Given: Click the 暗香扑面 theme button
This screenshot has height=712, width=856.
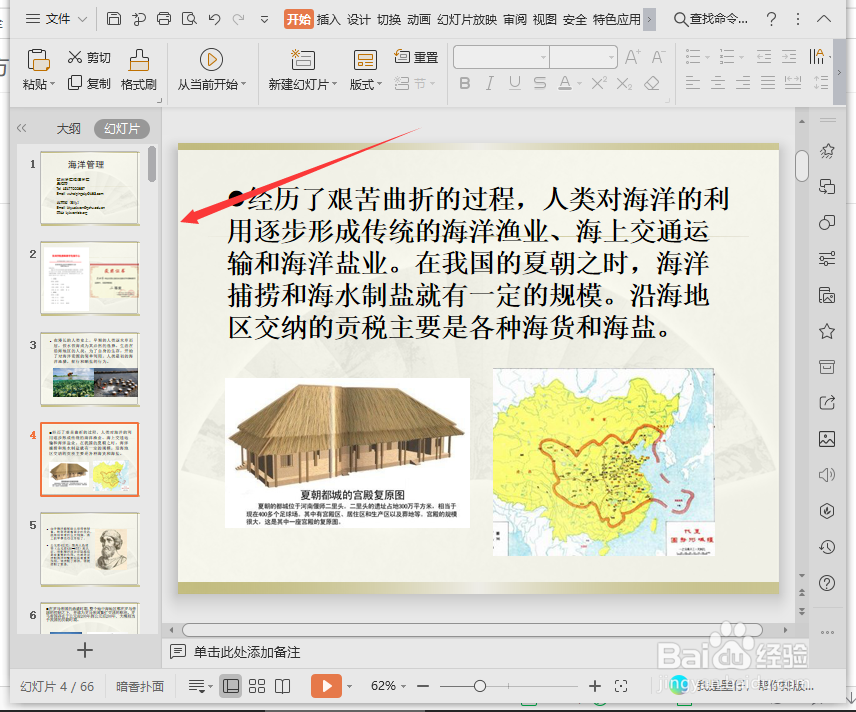Looking at the screenshot, I should coord(138,686).
